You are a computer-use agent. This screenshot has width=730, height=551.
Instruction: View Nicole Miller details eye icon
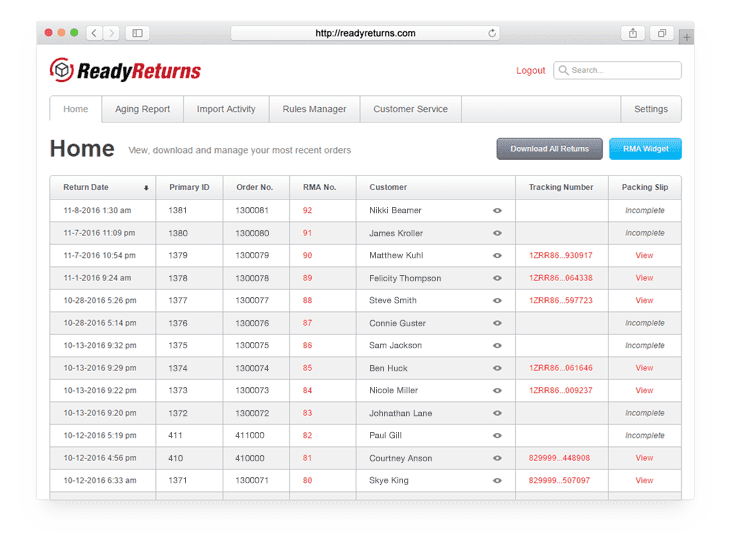497,390
